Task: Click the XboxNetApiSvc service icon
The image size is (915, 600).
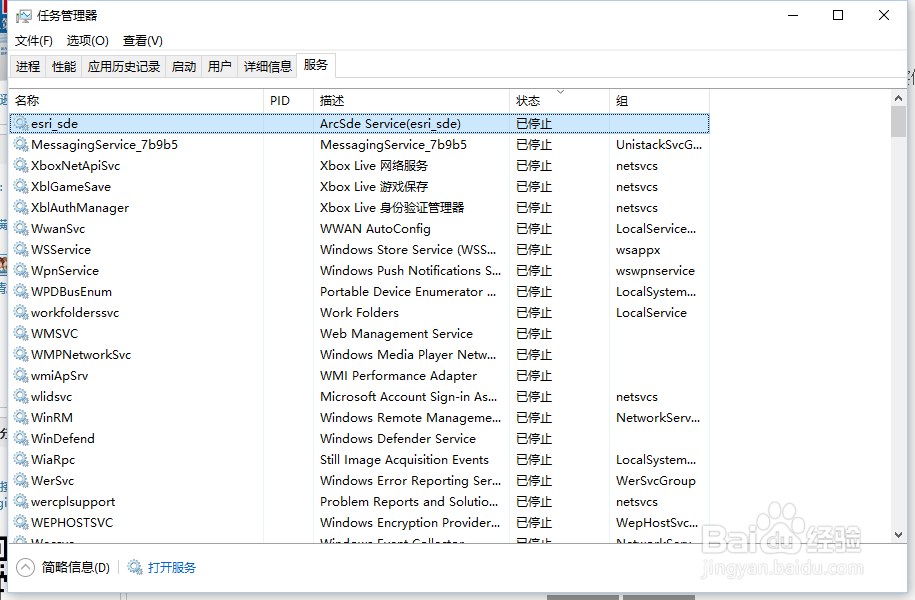Action: coord(21,165)
